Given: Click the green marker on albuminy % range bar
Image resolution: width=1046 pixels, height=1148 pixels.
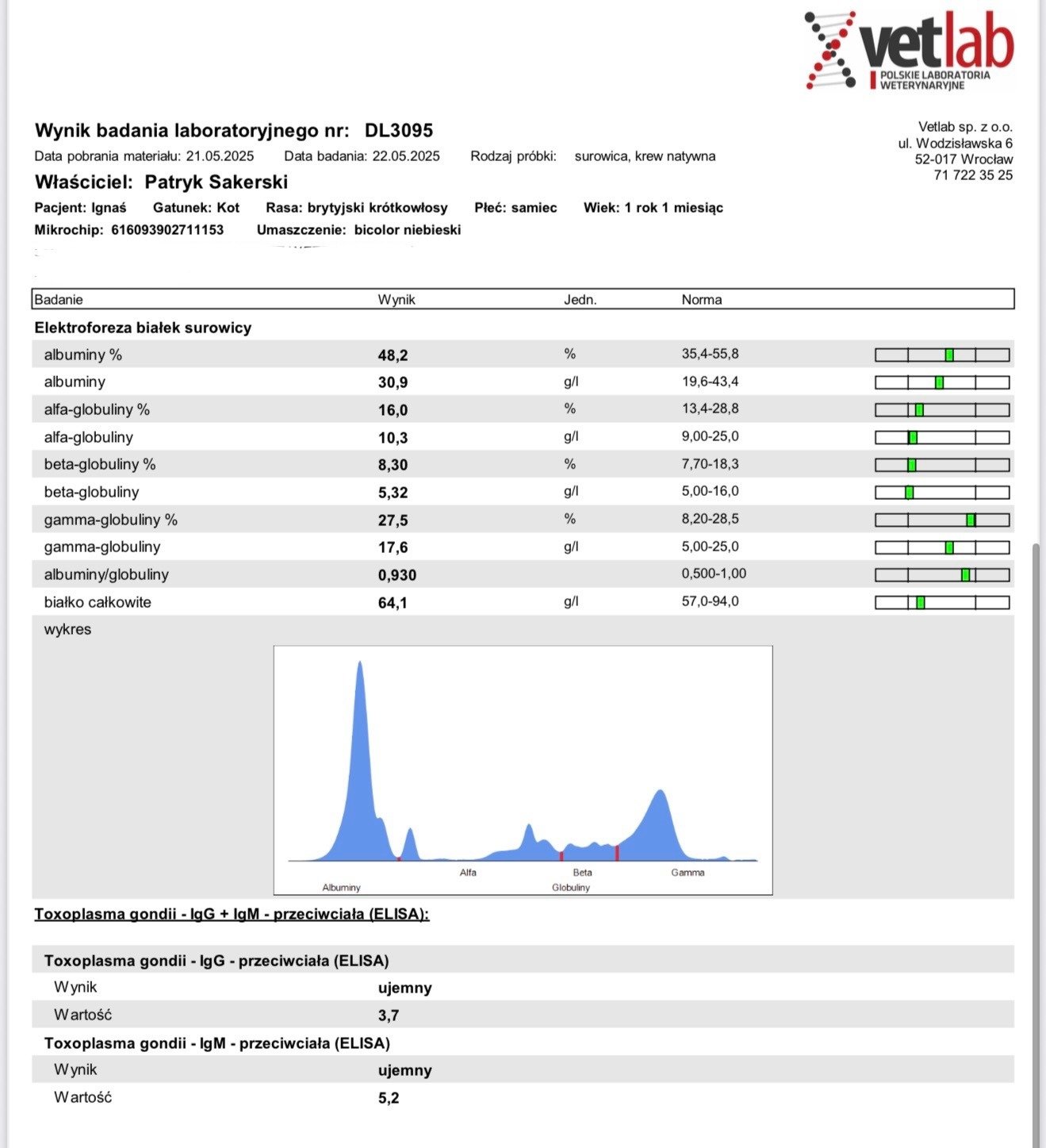Looking at the screenshot, I should pyautogui.click(x=949, y=355).
